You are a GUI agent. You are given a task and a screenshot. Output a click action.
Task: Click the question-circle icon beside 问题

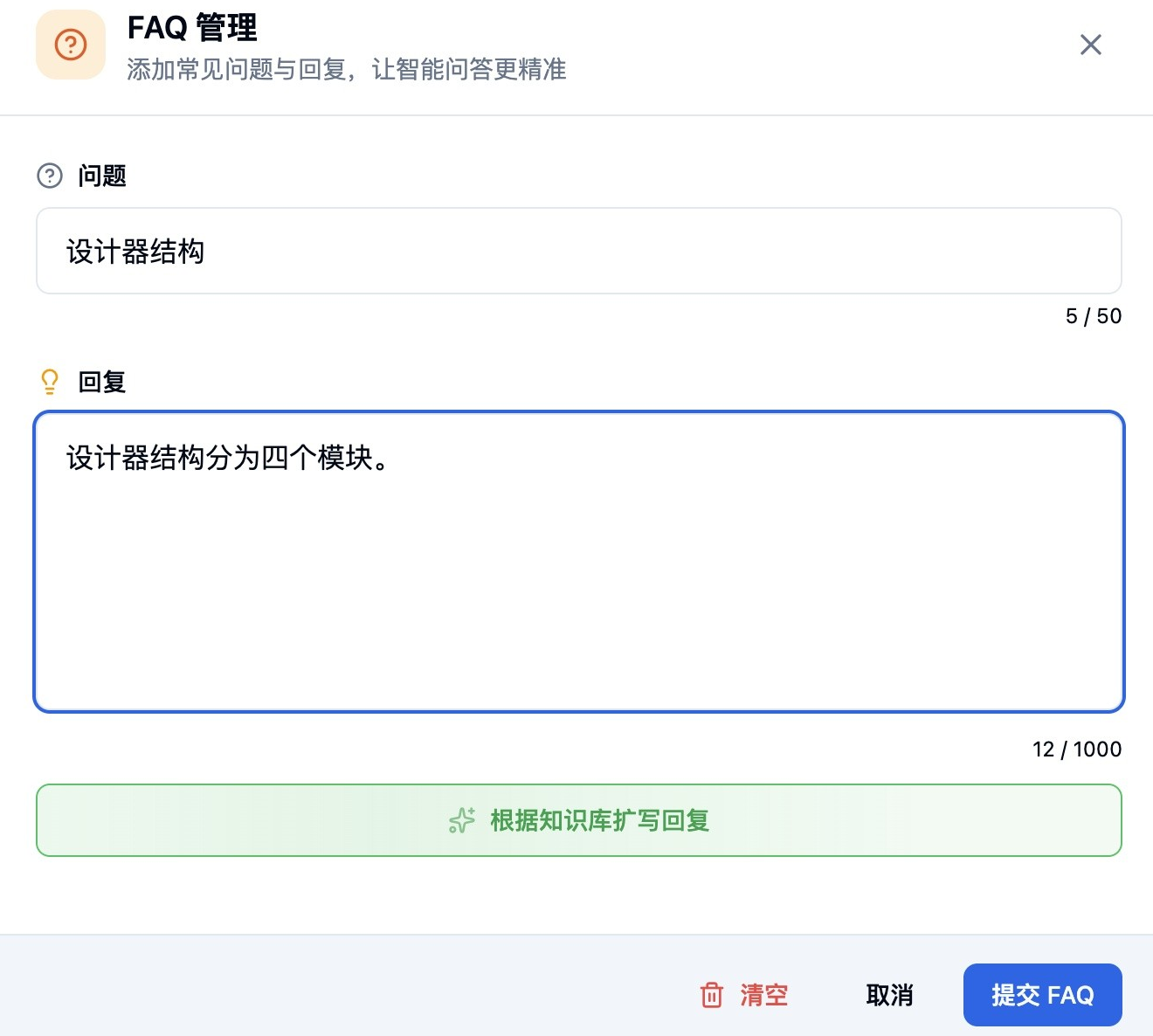50,176
